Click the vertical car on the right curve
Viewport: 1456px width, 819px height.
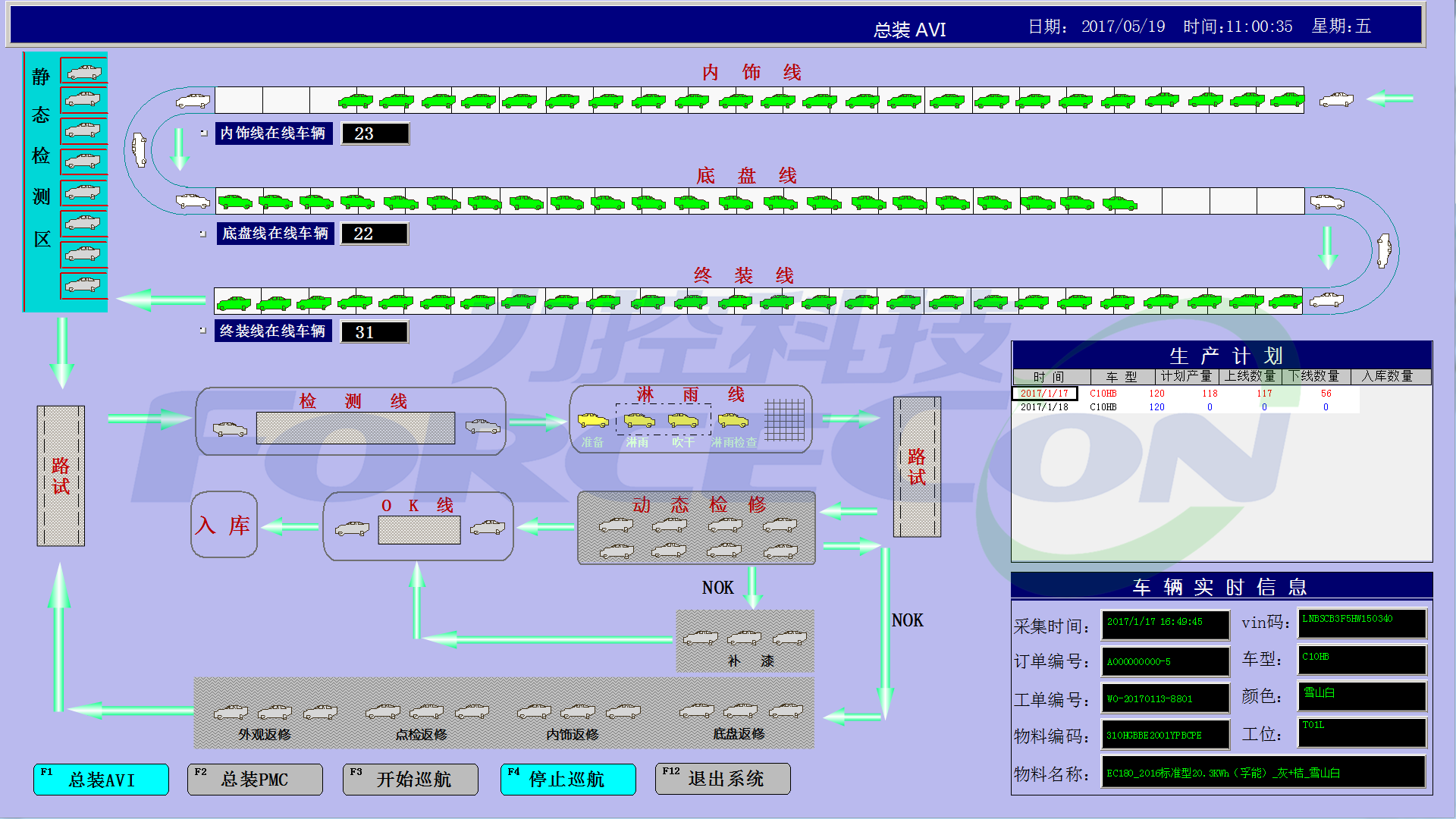click(x=1384, y=250)
